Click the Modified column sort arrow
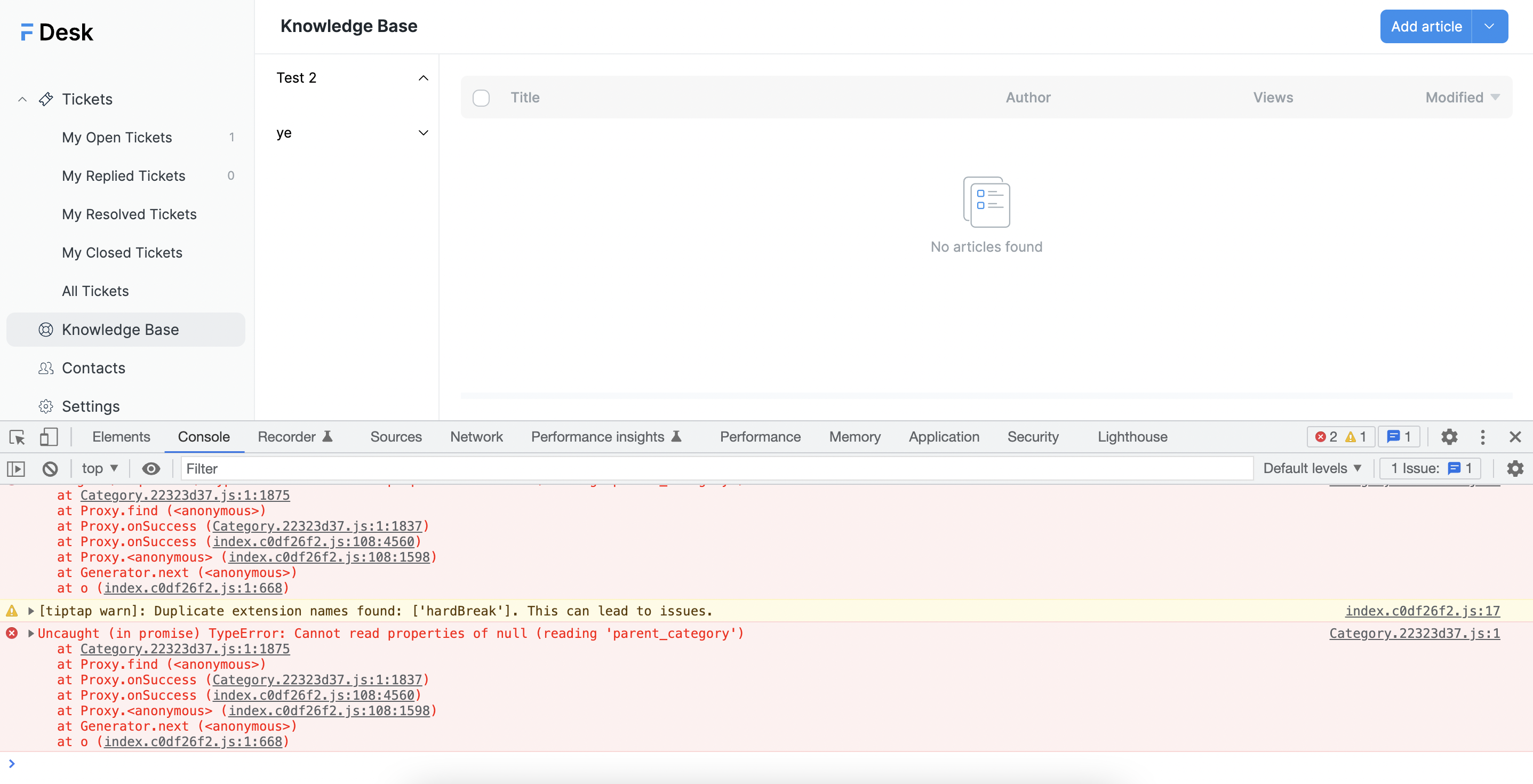 (1496, 98)
